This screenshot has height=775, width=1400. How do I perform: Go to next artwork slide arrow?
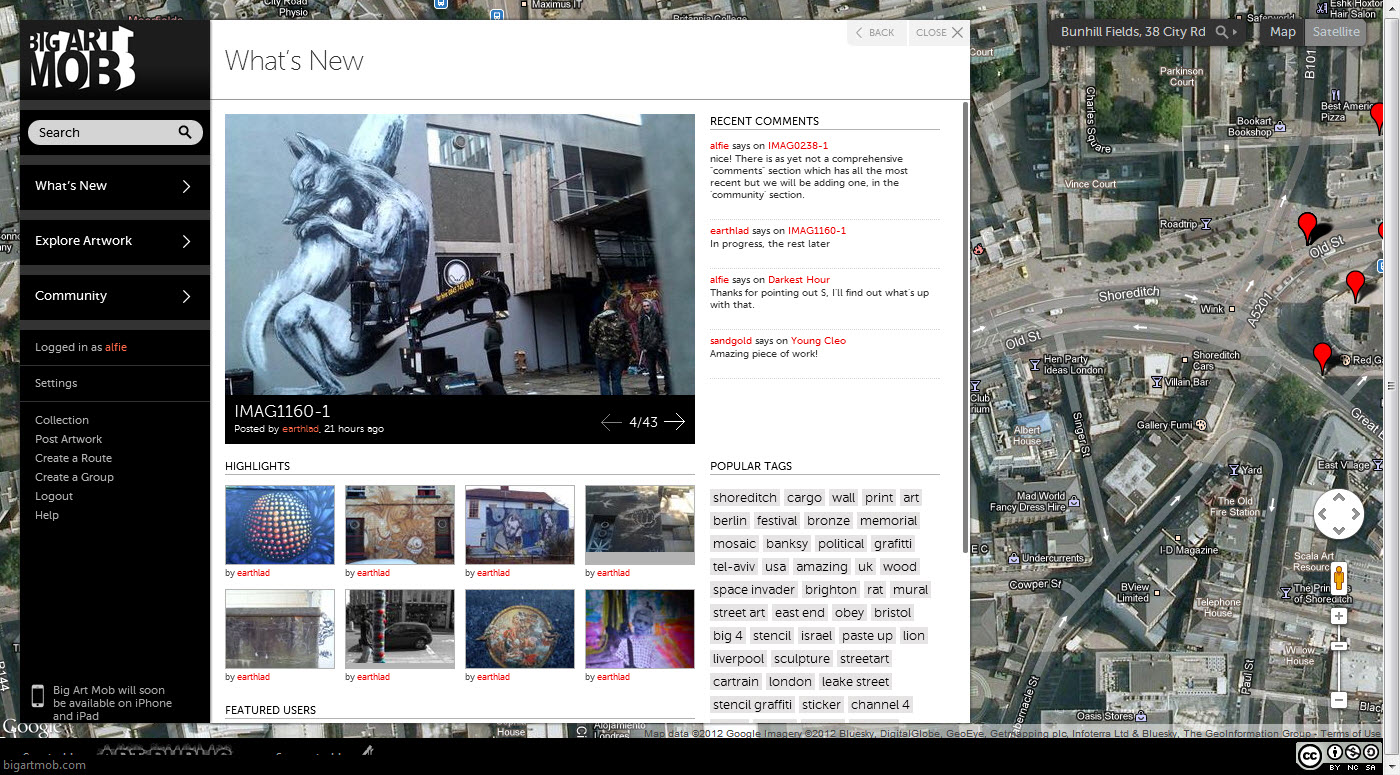pyautogui.click(x=675, y=422)
